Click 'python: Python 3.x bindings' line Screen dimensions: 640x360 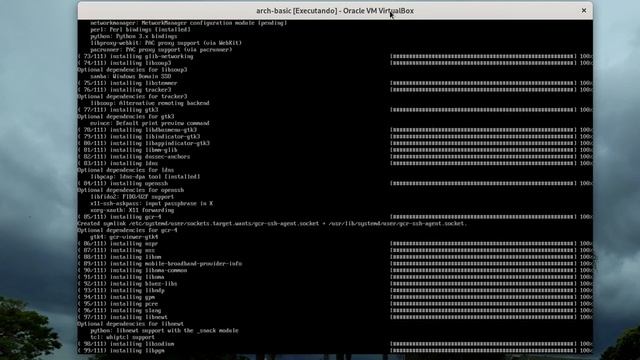(133, 36)
